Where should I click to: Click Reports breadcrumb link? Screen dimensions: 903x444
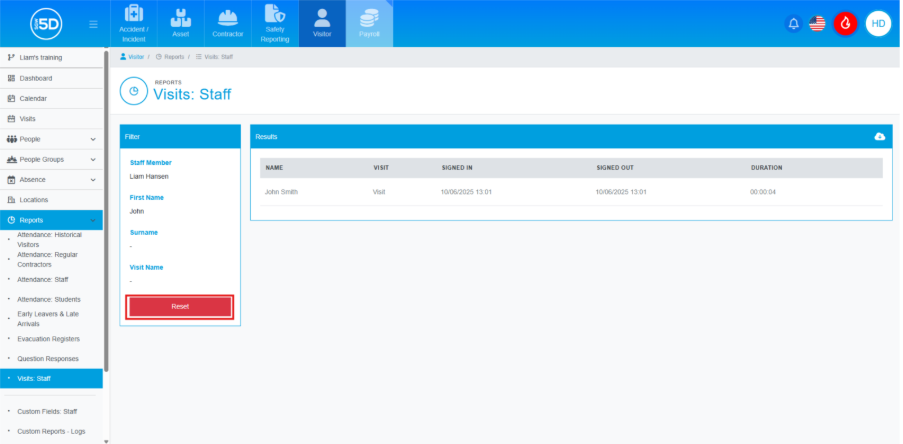[x=170, y=57]
